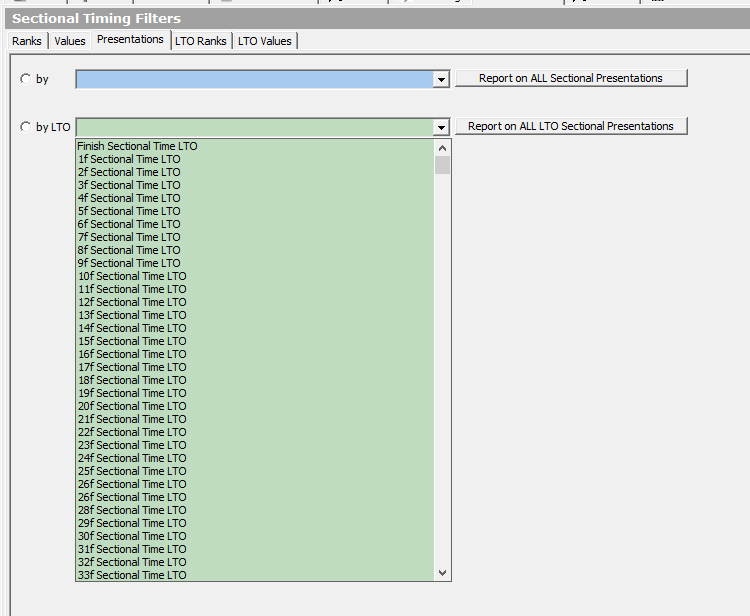
Task: Choose 25f Sectional Time LTO
Action: point(255,471)
